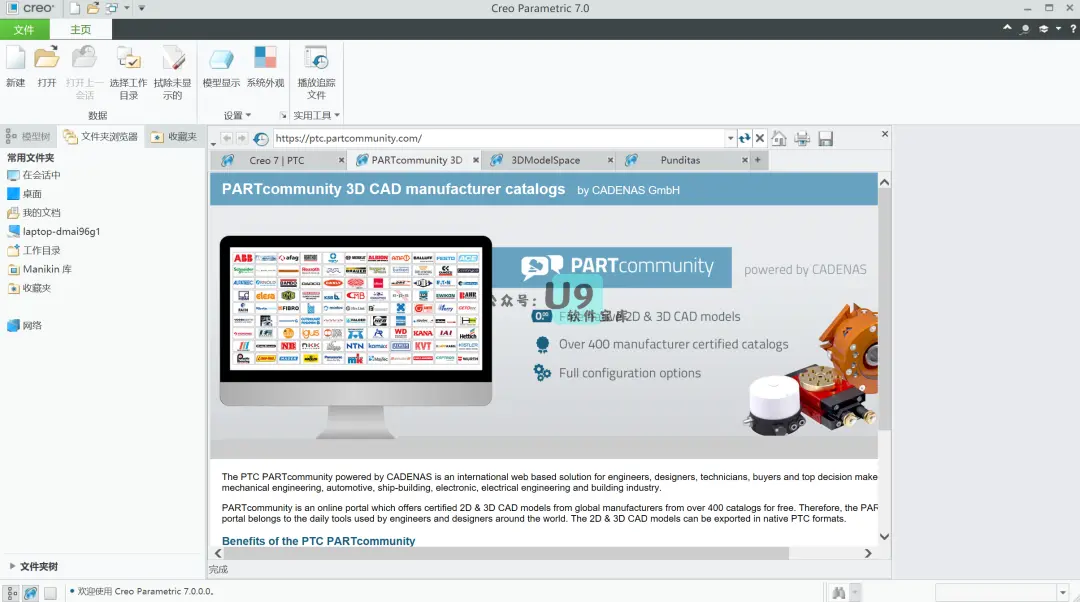
Task: Toggle browser display icon in status bar
Action: click(30, 592)
